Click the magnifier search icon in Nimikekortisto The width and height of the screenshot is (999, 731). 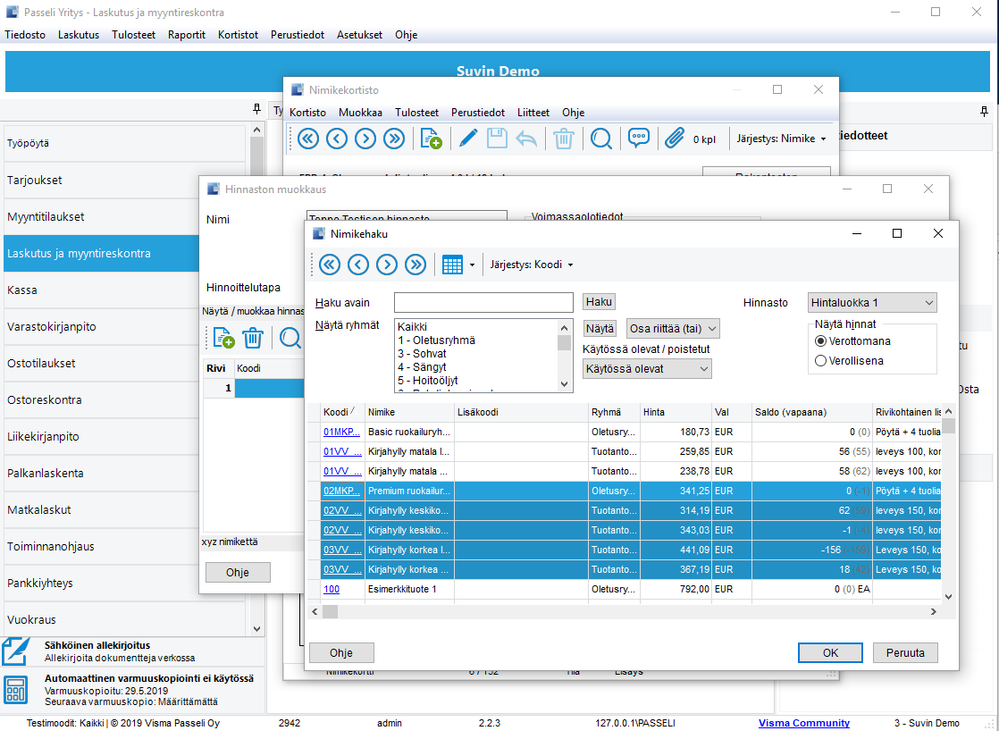(x=601, y=139)
